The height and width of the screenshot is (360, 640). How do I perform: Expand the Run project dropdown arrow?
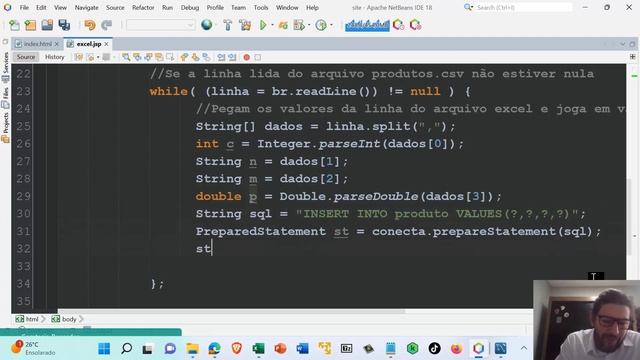pyautogui.click(x=272, y=25)
